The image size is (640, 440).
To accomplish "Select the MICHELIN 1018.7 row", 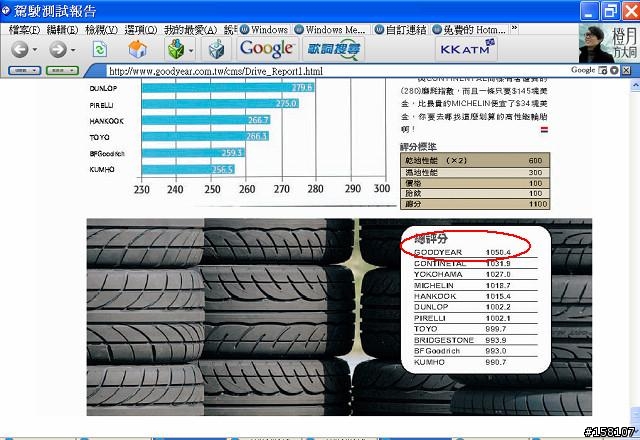I will 475,285.
